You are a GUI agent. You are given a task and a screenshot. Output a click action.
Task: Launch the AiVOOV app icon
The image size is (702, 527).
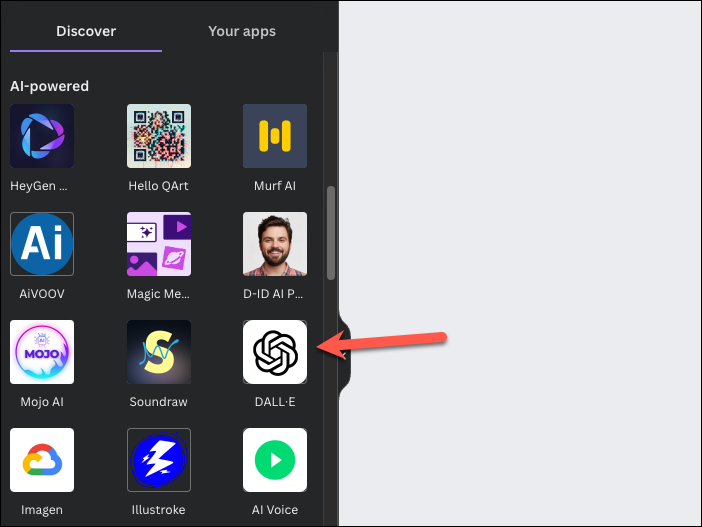click(42, 244)
